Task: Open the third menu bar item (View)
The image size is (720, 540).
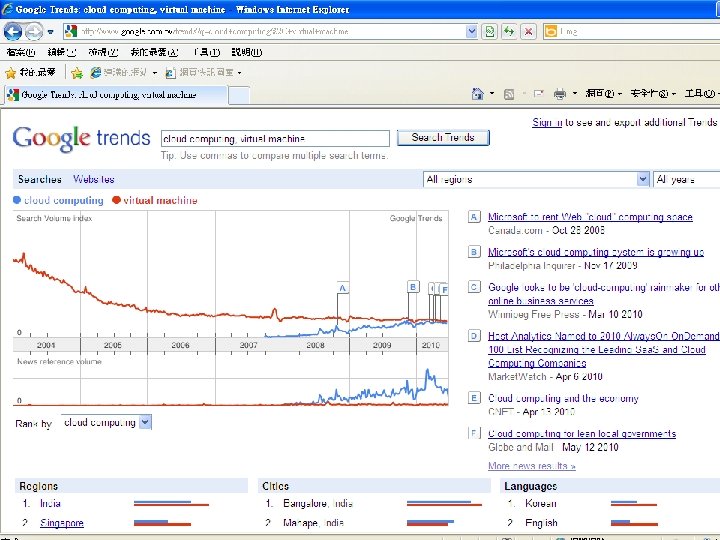Action: pos(103,52)
